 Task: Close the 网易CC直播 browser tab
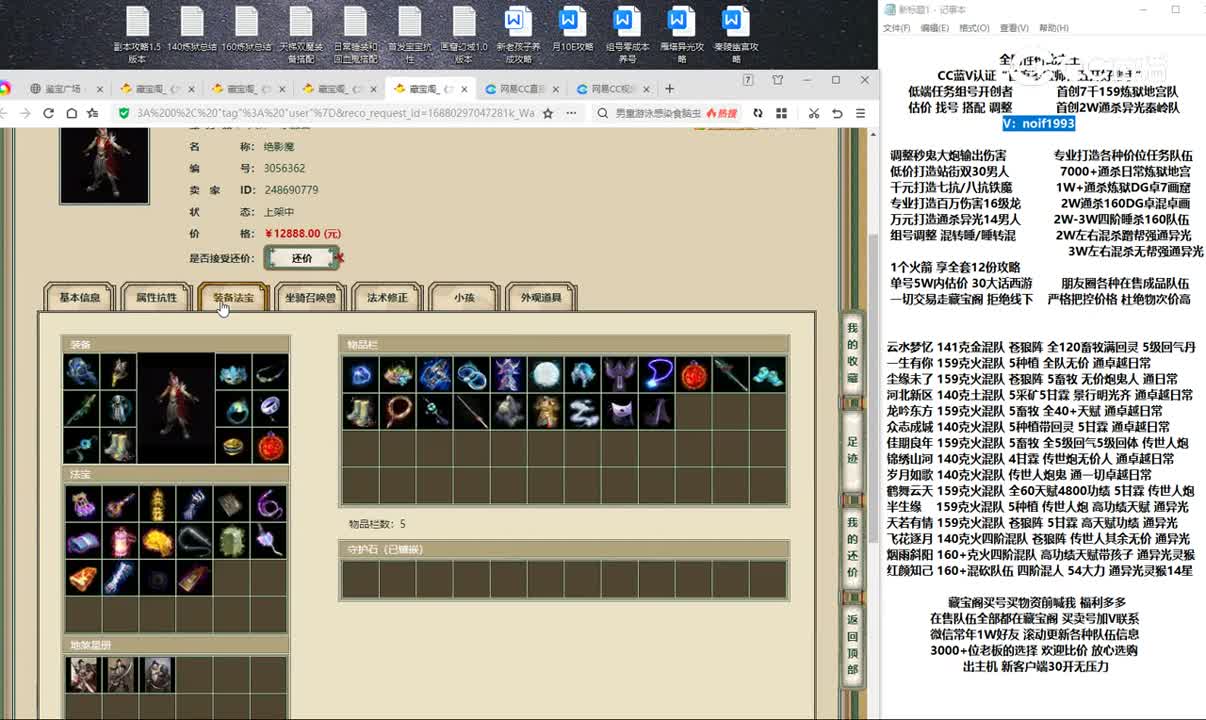[558, 89]
